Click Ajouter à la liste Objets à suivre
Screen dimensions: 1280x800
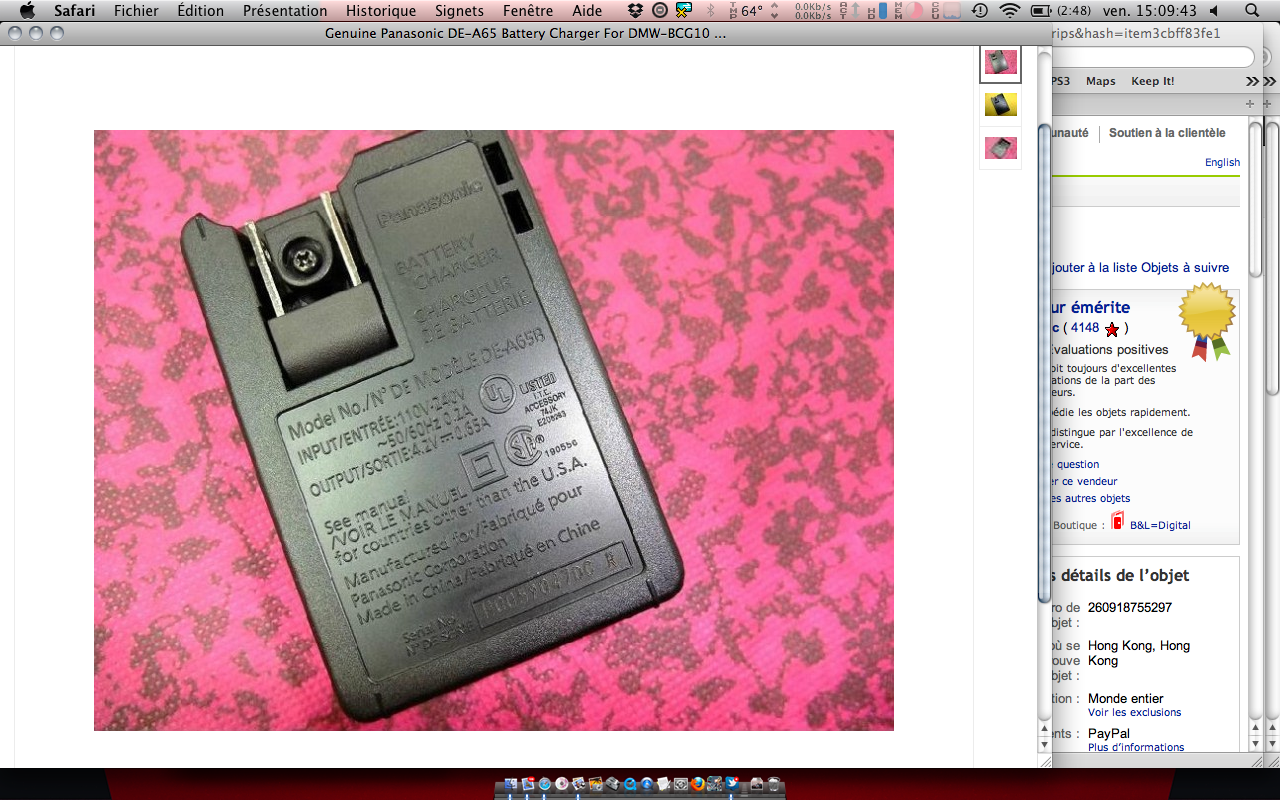(1141, 268)
